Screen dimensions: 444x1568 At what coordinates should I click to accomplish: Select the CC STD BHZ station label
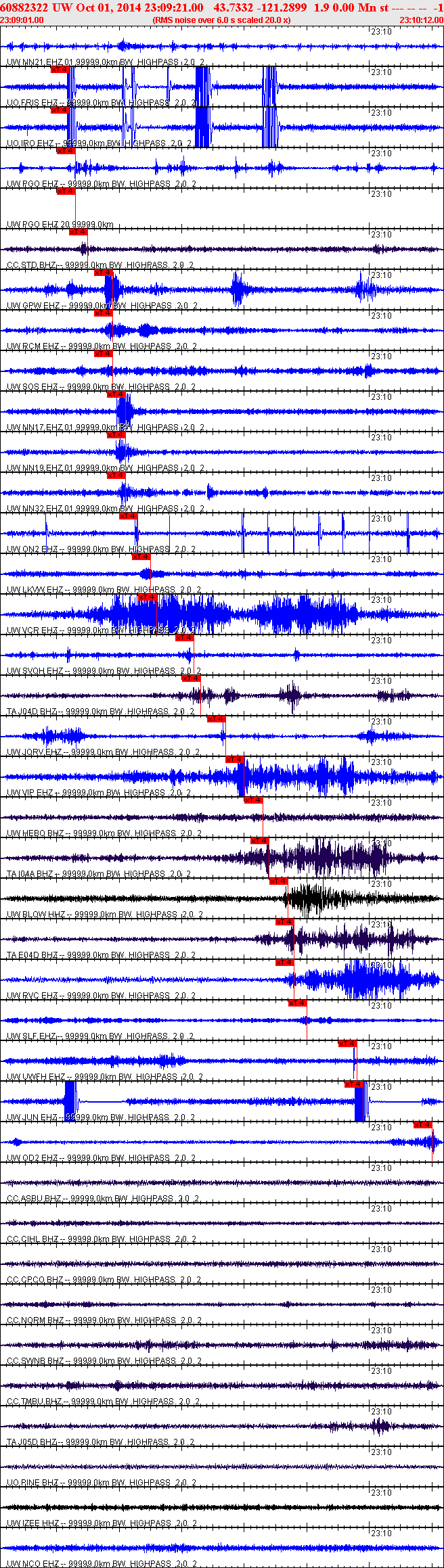click(x=102, y=265)
